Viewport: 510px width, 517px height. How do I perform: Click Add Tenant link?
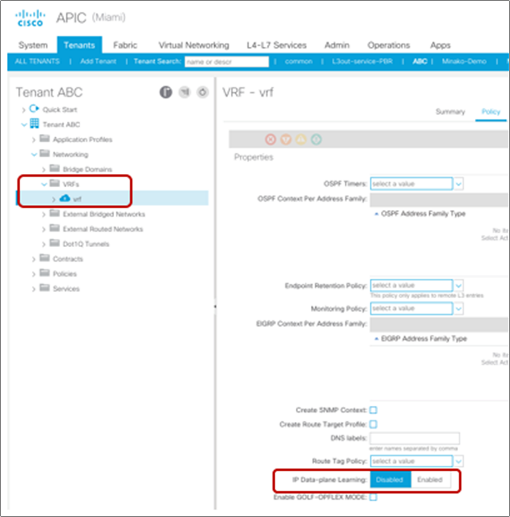[98, 61]
